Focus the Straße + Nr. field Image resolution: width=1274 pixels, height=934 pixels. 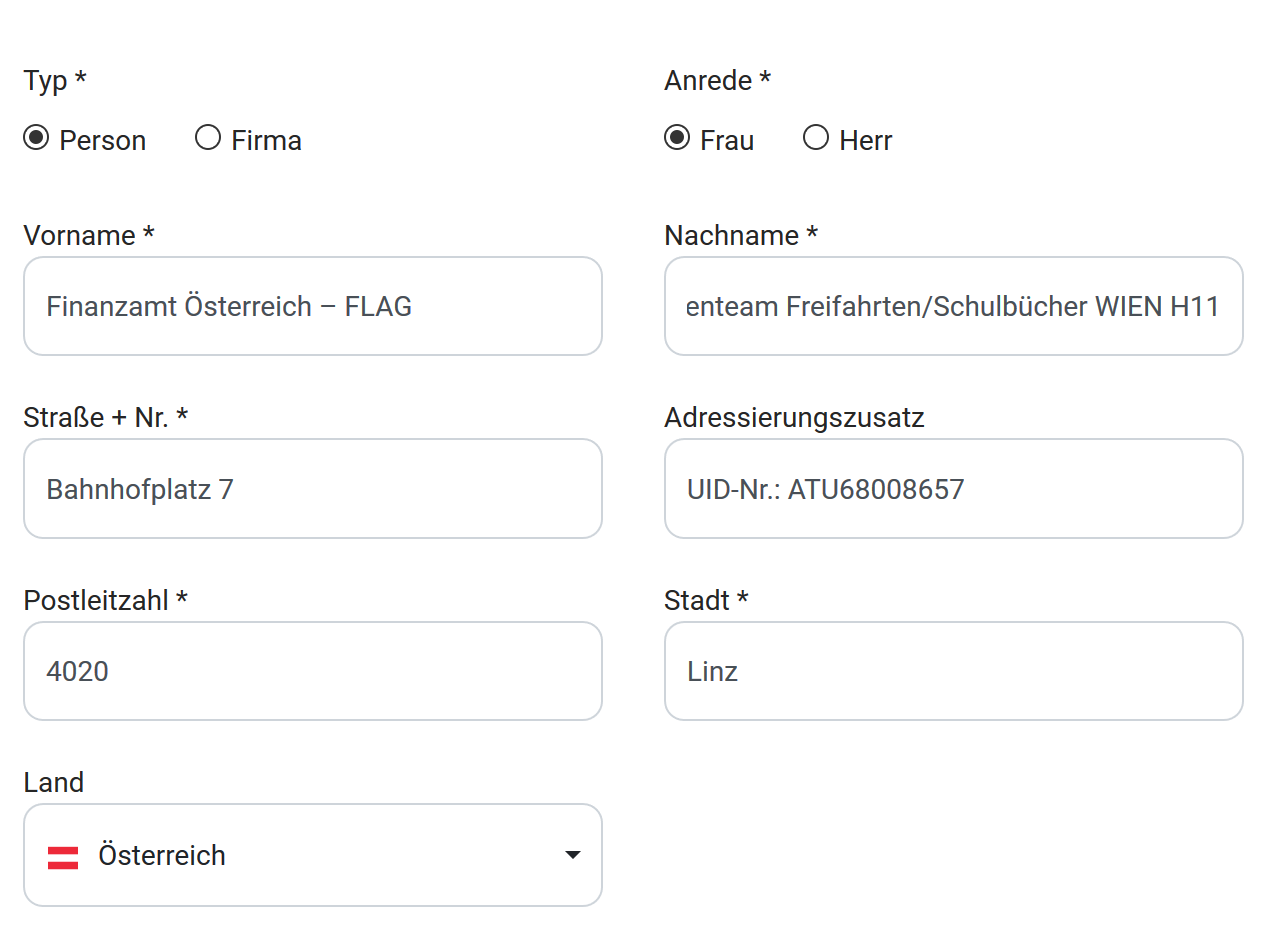(x=313, y=489)
